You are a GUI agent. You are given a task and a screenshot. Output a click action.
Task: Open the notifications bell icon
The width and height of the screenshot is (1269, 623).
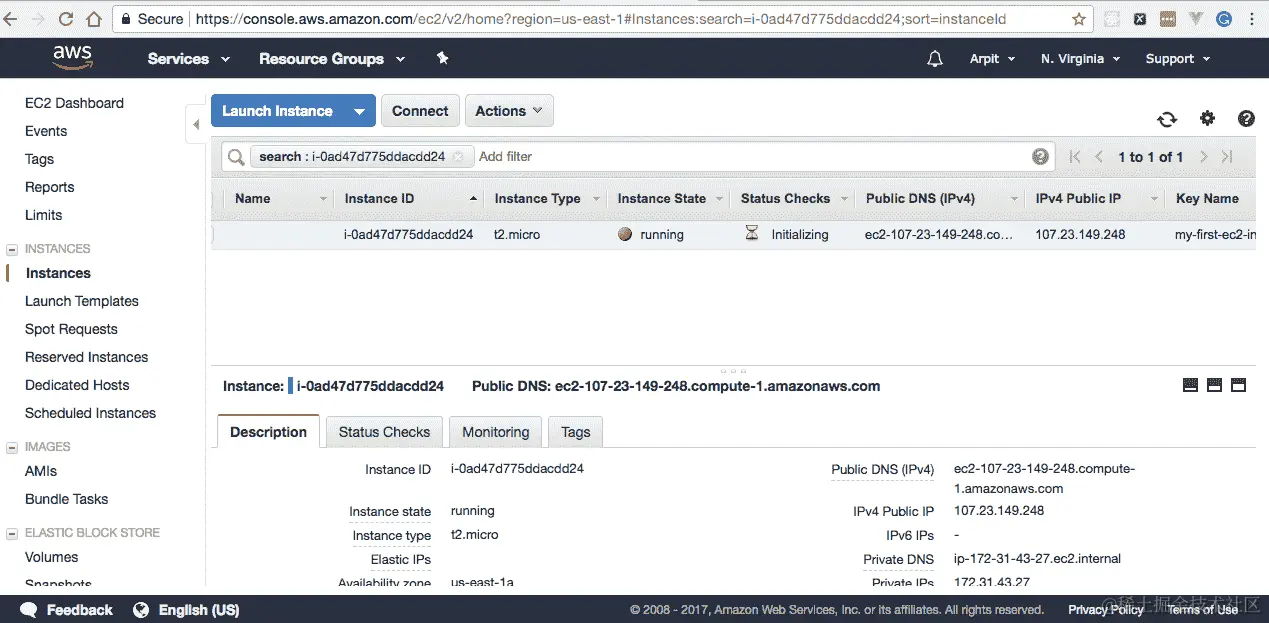935,59
